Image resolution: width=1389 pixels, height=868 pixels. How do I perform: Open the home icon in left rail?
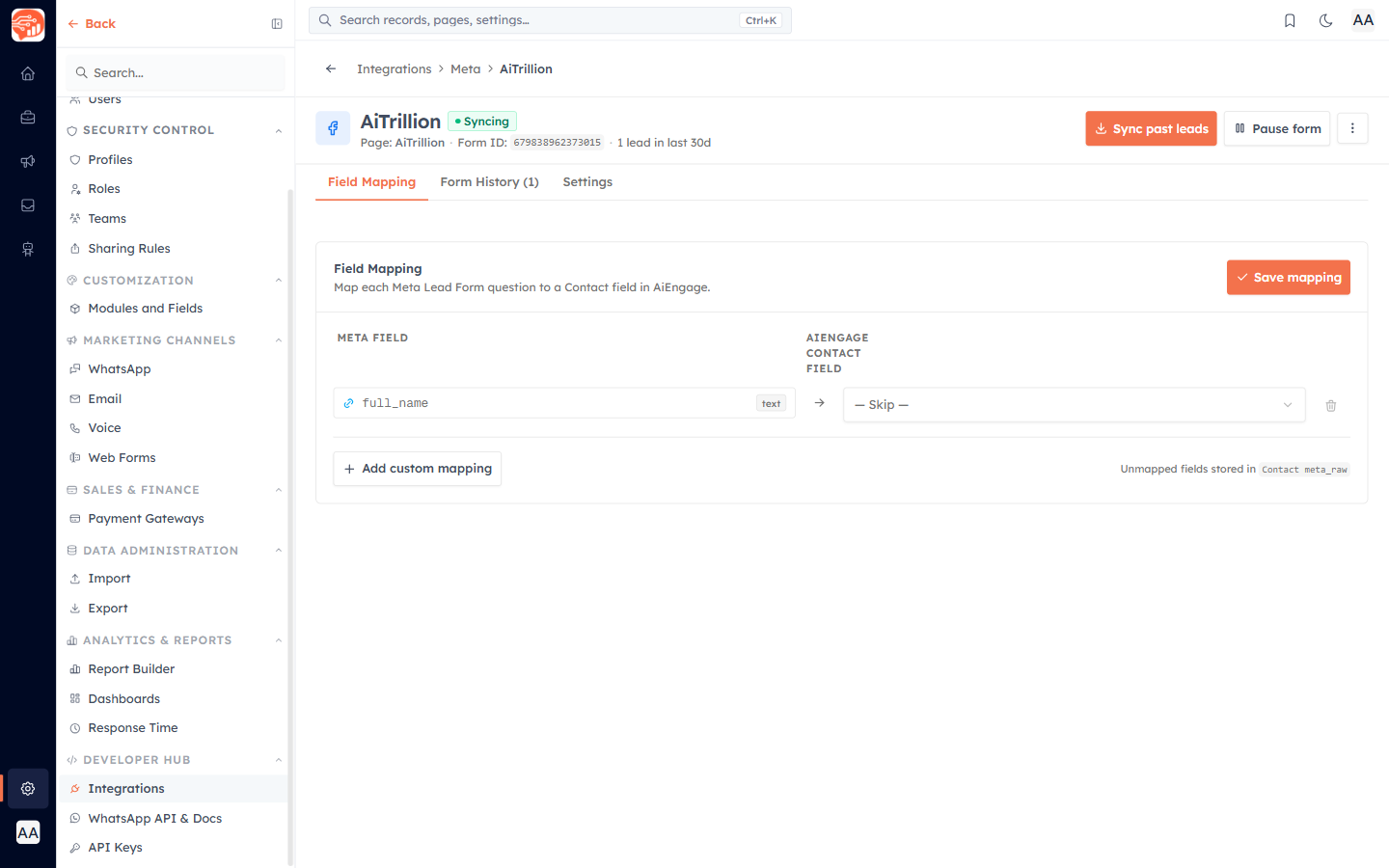(x=28, y=73)
